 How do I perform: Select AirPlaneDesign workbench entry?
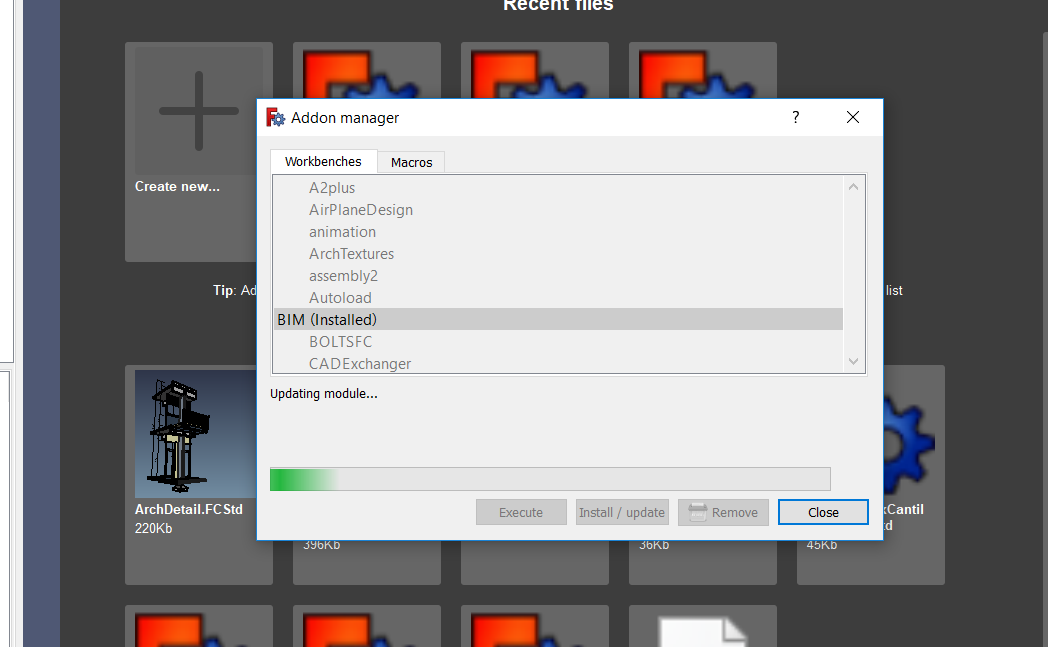(557, 210)
